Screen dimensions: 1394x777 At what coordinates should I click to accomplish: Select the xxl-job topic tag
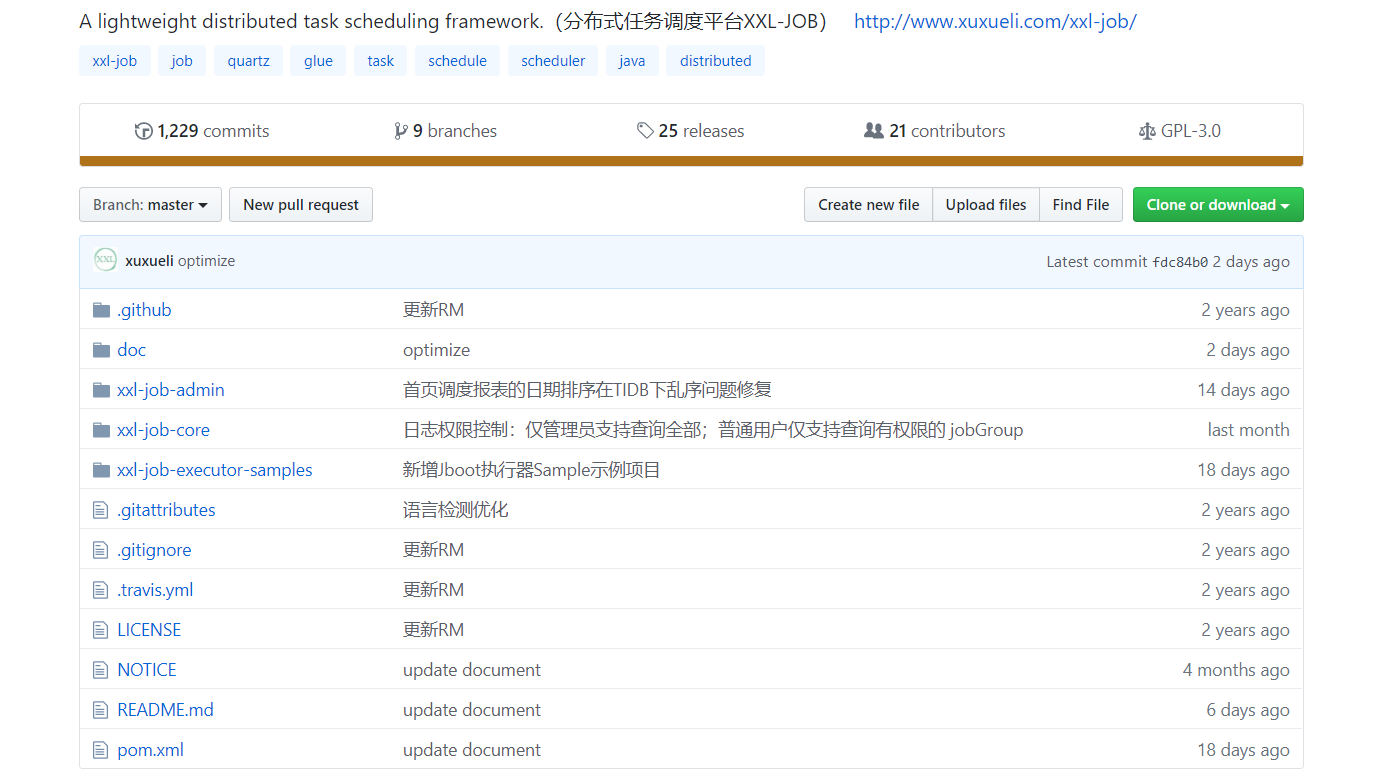pyautogui.click(x=115, y=60)
